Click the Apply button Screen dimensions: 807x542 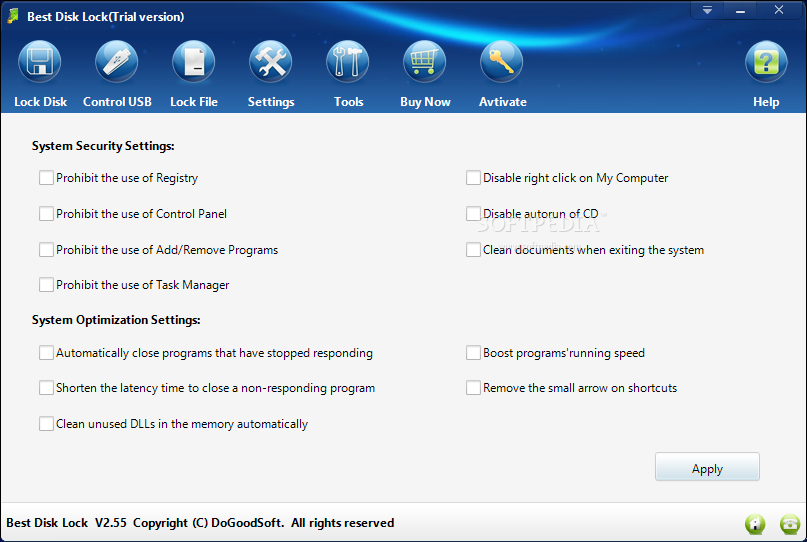pos(707,467)
